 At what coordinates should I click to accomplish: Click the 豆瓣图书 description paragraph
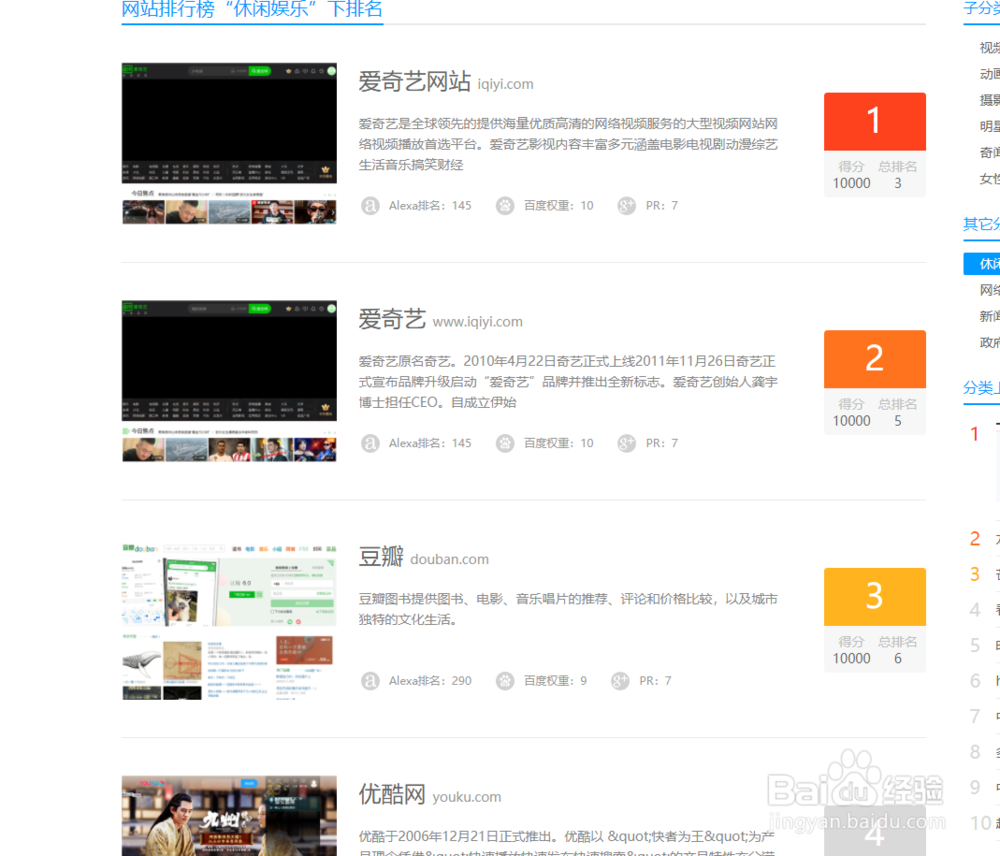coord(568,609)
